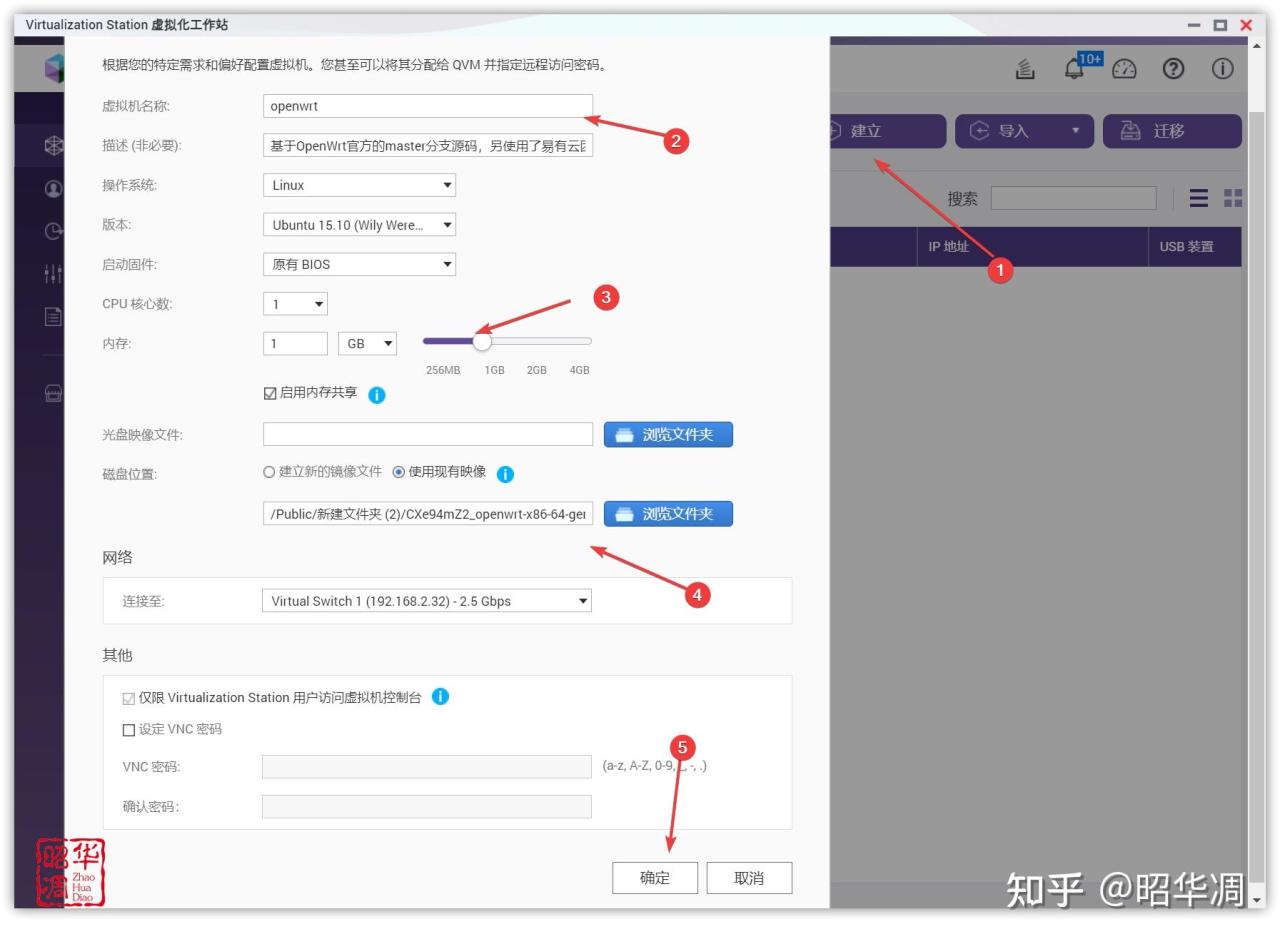Click the memory slider handle
The height and width of the screenshot is (944, 1280).
point(482,341)
